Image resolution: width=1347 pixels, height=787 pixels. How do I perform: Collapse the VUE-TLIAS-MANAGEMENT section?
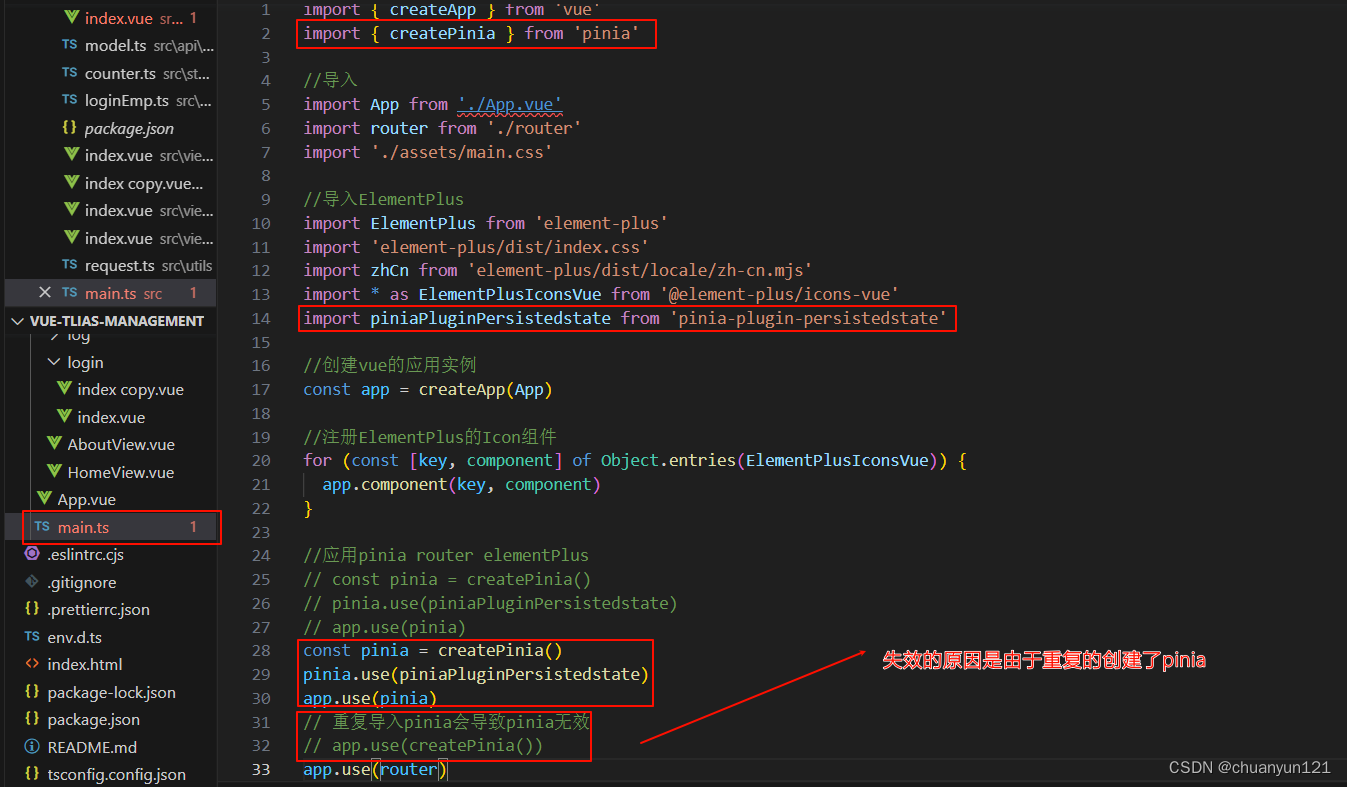17,320
